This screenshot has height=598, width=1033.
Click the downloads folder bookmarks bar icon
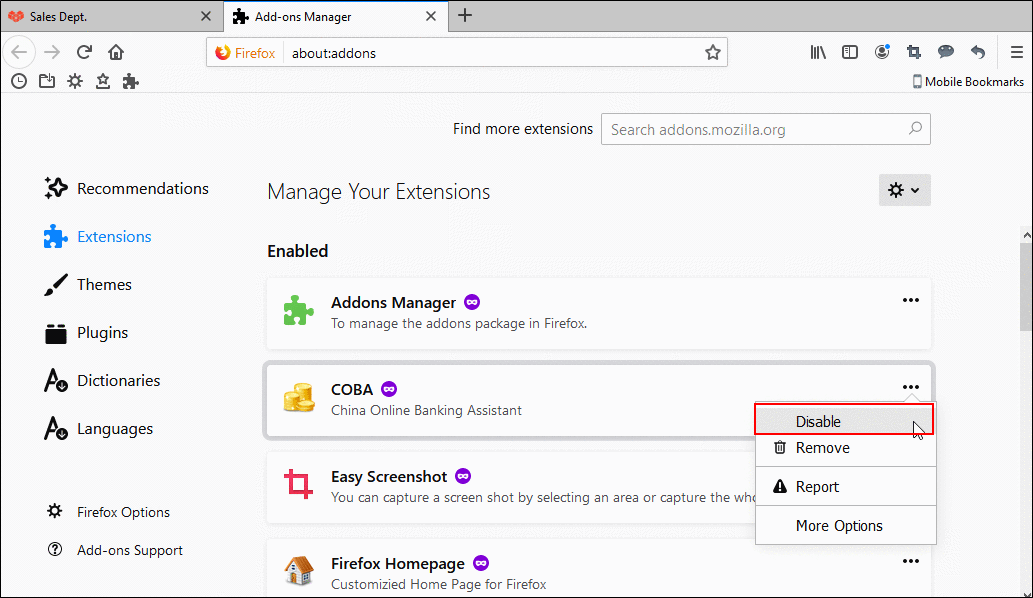pos(47,81)
